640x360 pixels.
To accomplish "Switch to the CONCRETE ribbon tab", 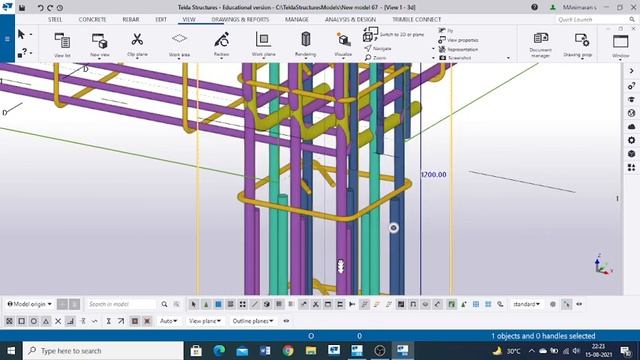I will tap(92, 19).
